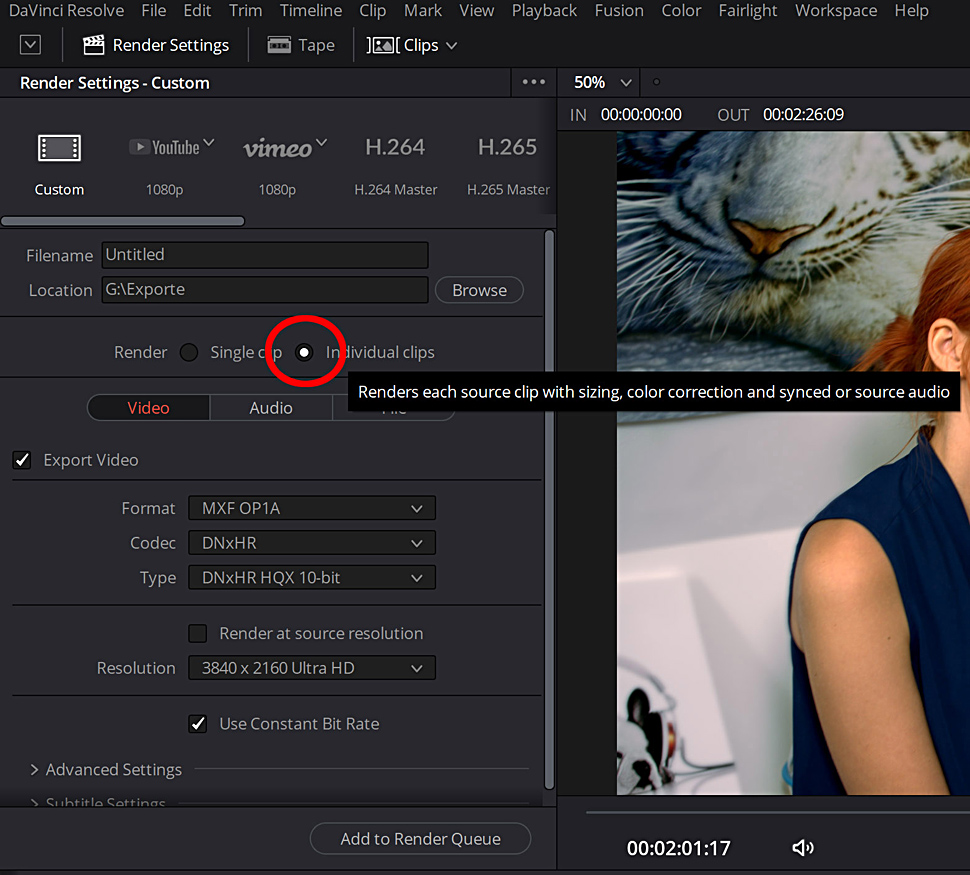Select the H.265 Master preset
970x875 pixels.
(x=508, y=164)
